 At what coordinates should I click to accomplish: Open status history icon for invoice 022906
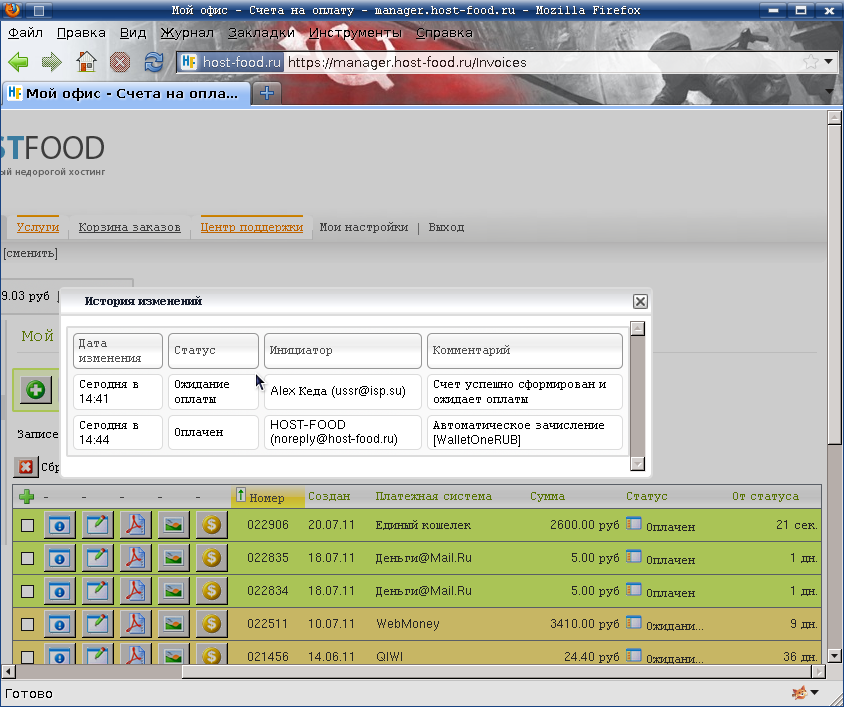click(634, 523)
